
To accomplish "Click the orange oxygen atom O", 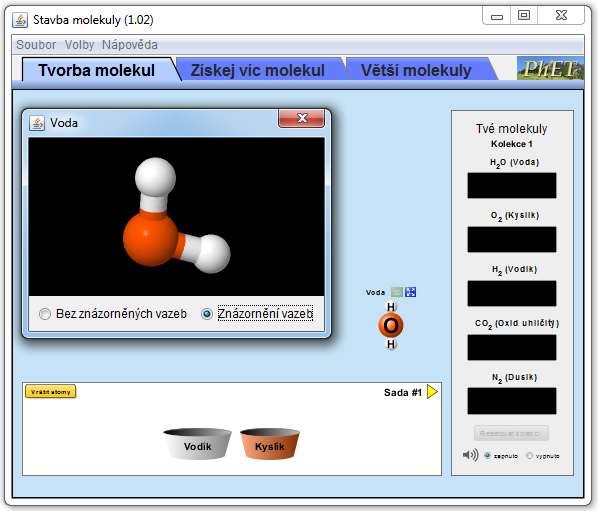I will click(391, 326).
